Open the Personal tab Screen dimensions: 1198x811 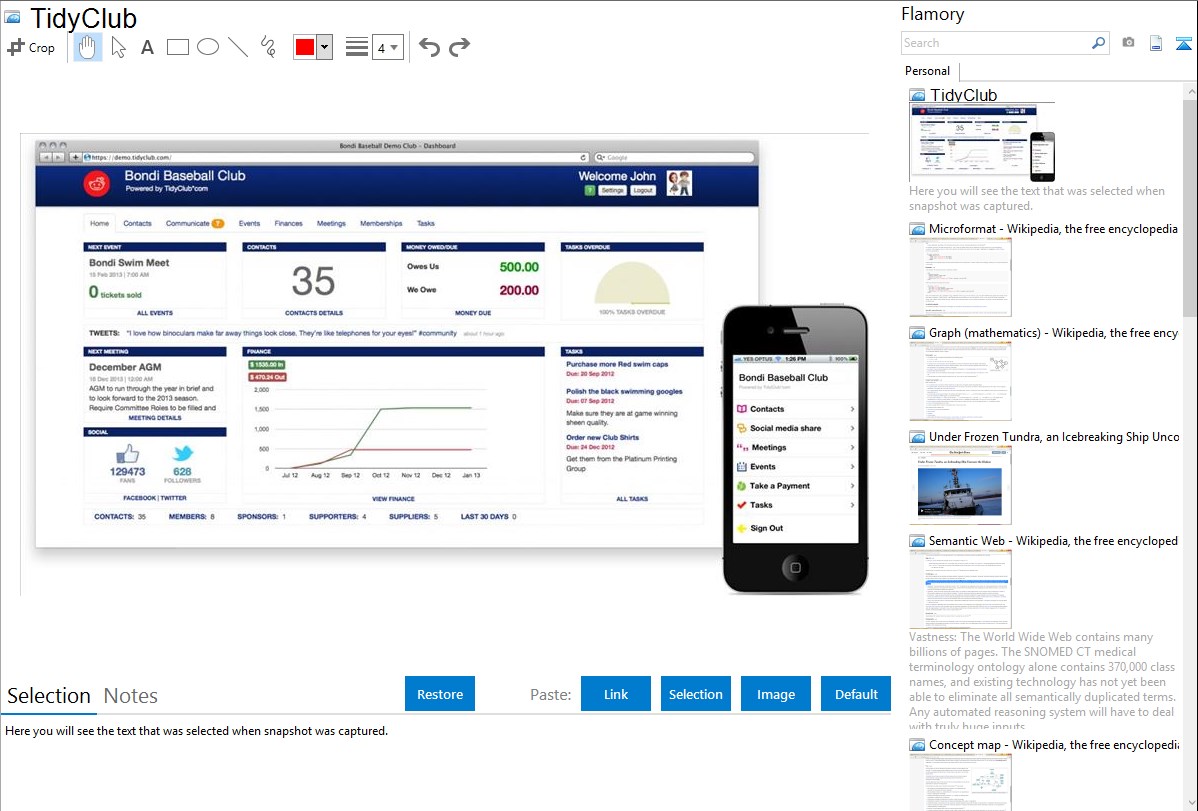[928, 71]
